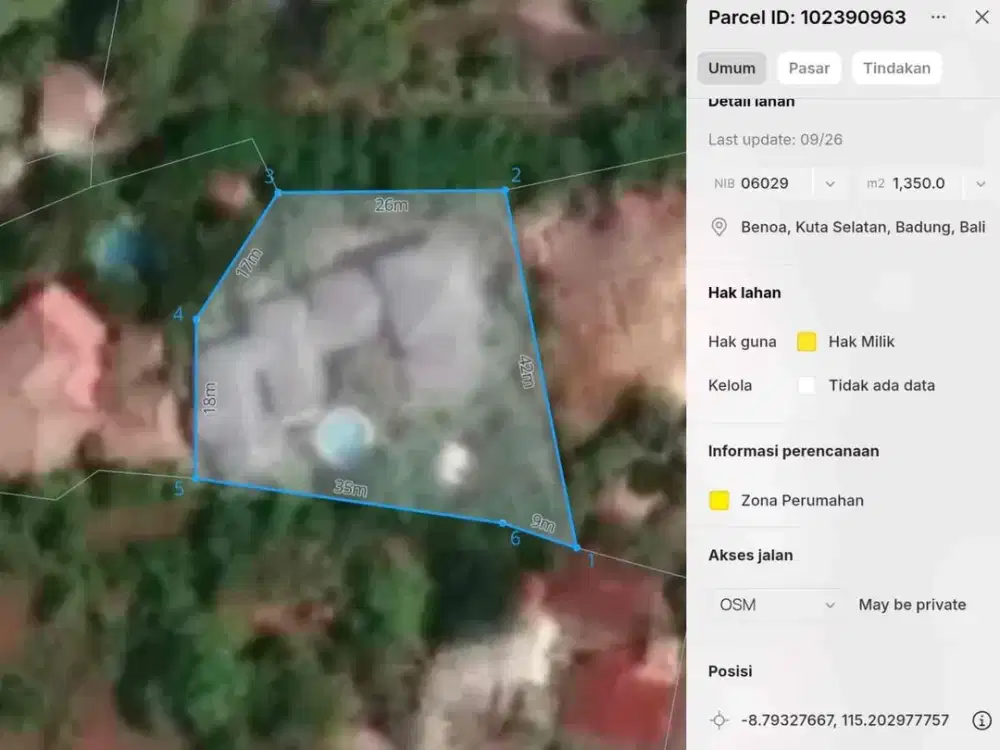Open the coordinates info icon

click(x=982, y=720)
